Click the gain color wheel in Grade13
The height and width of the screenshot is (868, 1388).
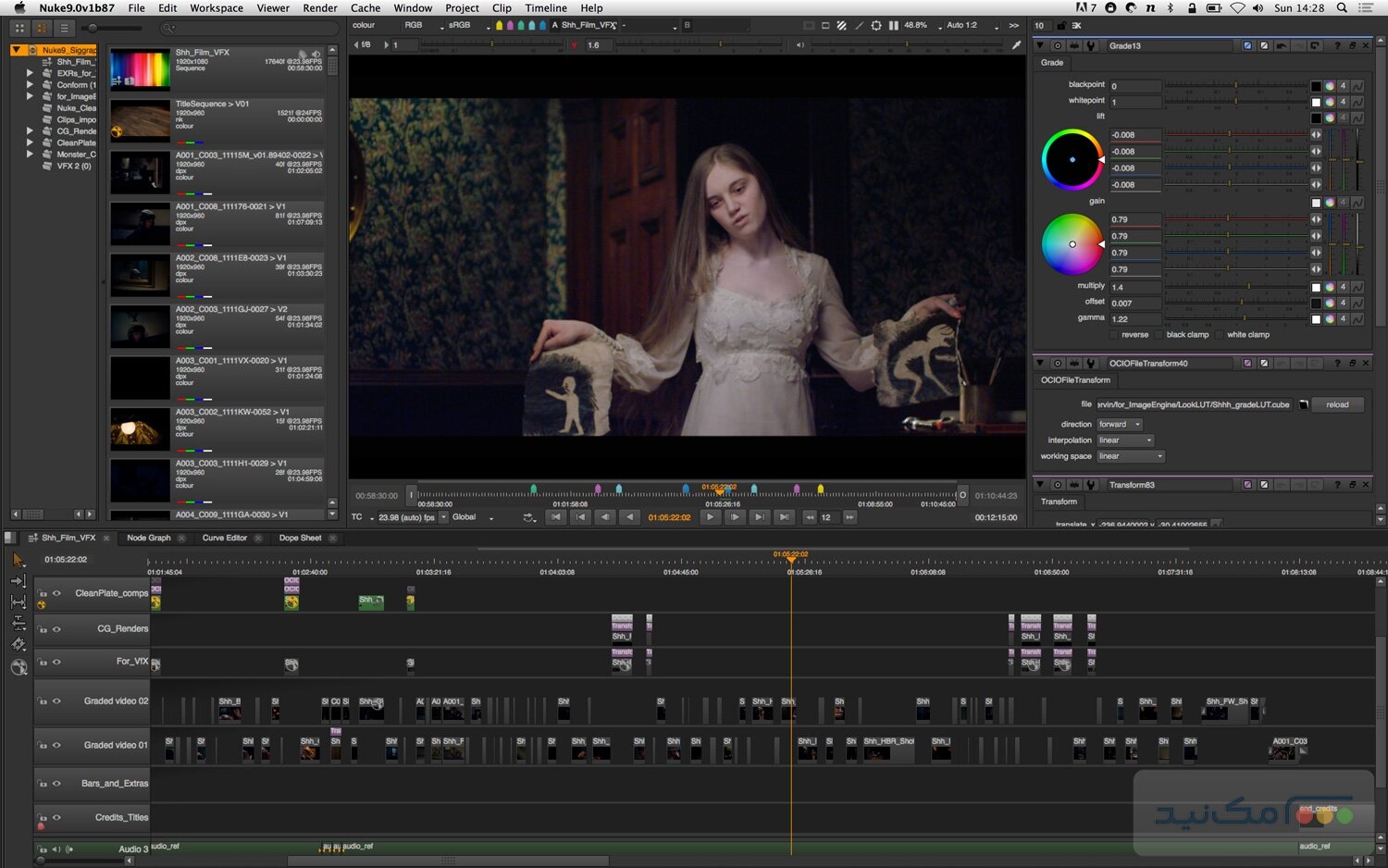click(1072, 244)
